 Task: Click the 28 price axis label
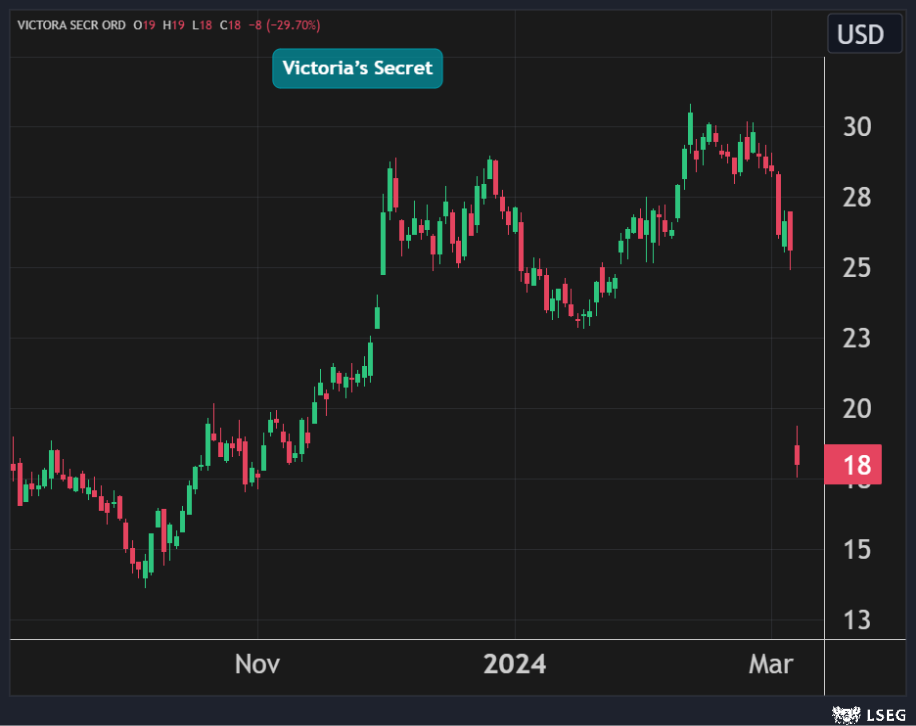(x=857, y=198)
